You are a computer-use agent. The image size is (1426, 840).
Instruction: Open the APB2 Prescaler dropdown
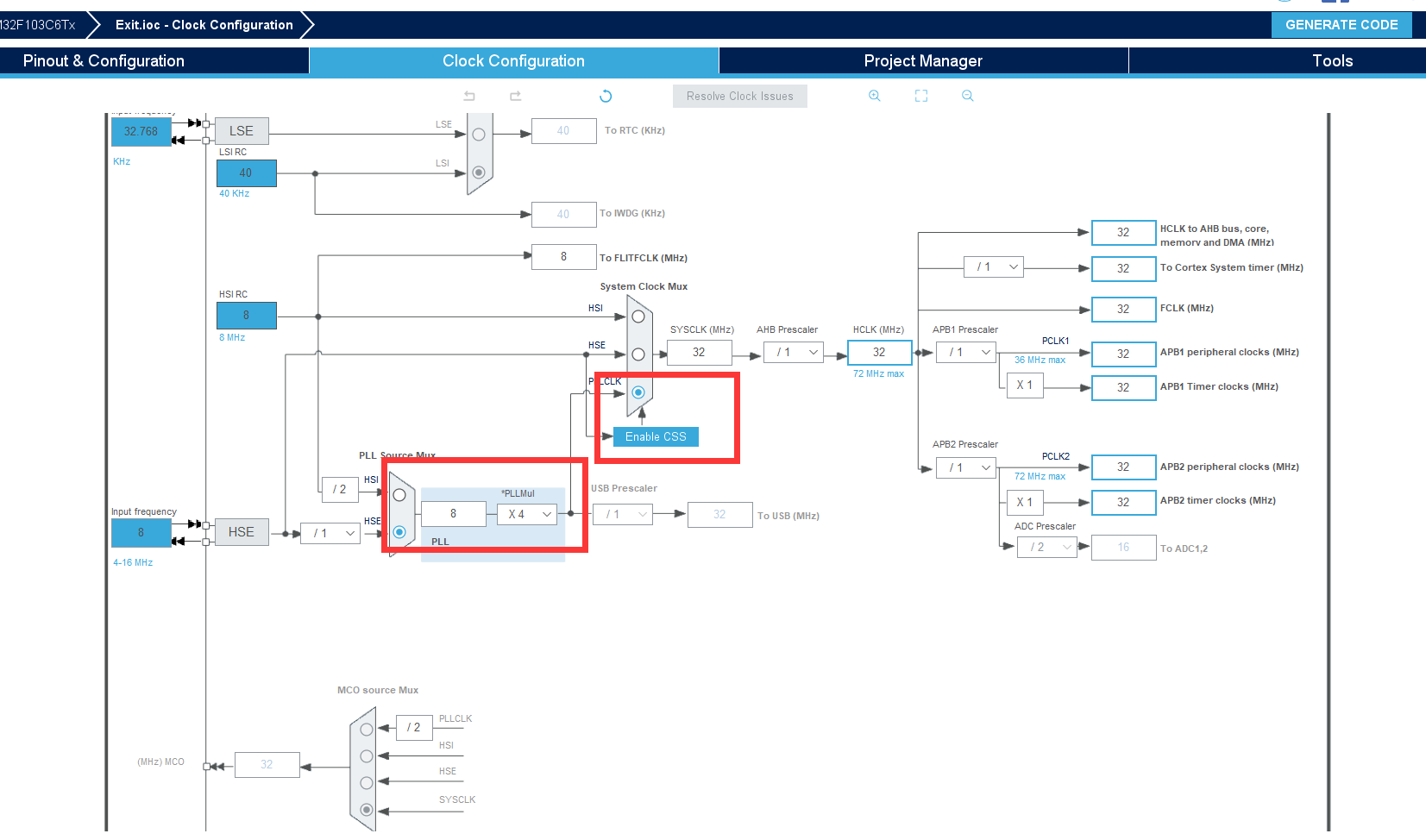pyautogui.click(x=966, y=467)
